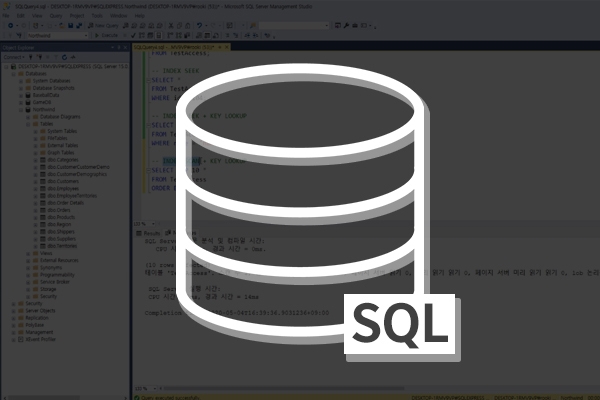Image resolution: width=600 pixels, height=400 pixels.
Task: Expand the Server Objects node
Action: click(14, 311)
